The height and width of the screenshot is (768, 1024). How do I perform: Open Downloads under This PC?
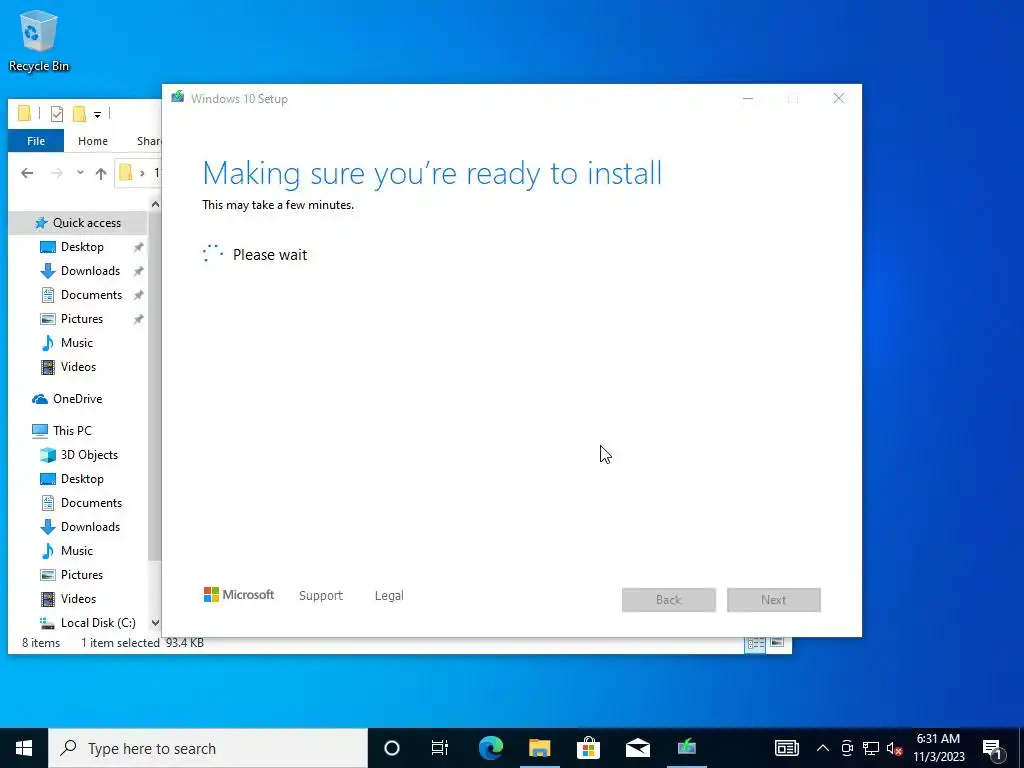pyautogui.click(x=82, y=527)
